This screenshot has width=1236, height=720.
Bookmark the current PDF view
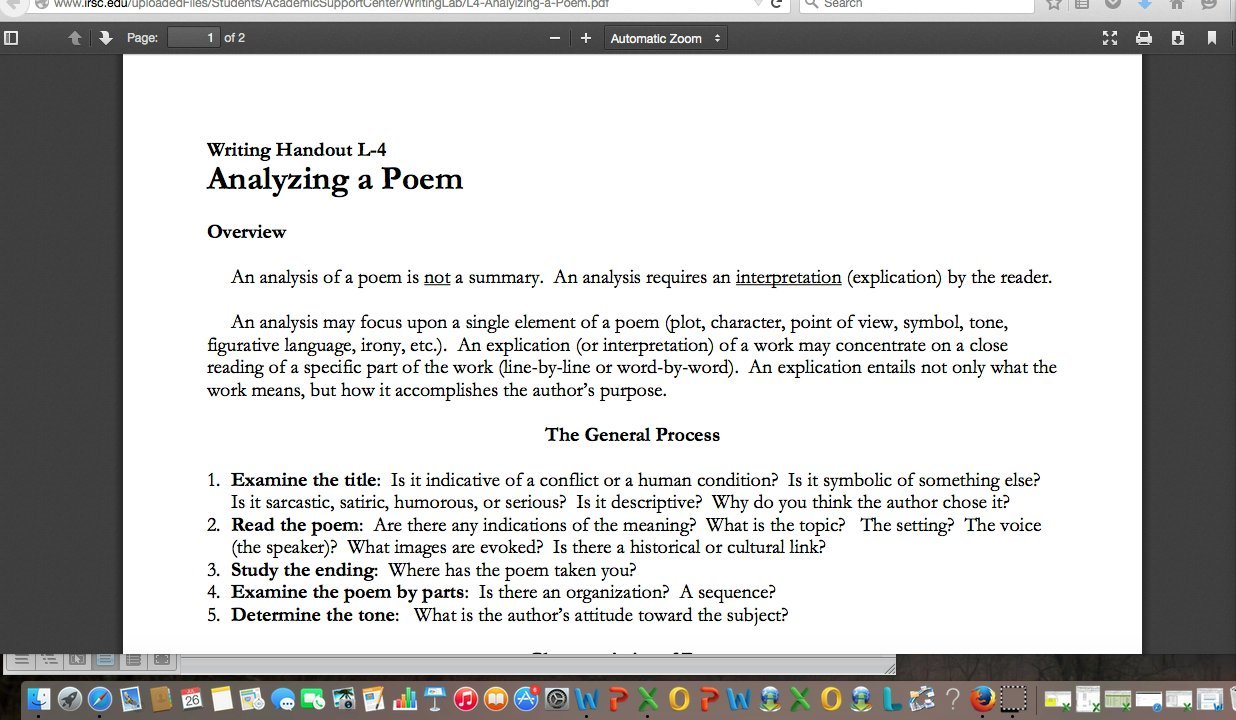(x=1212, y=38)
